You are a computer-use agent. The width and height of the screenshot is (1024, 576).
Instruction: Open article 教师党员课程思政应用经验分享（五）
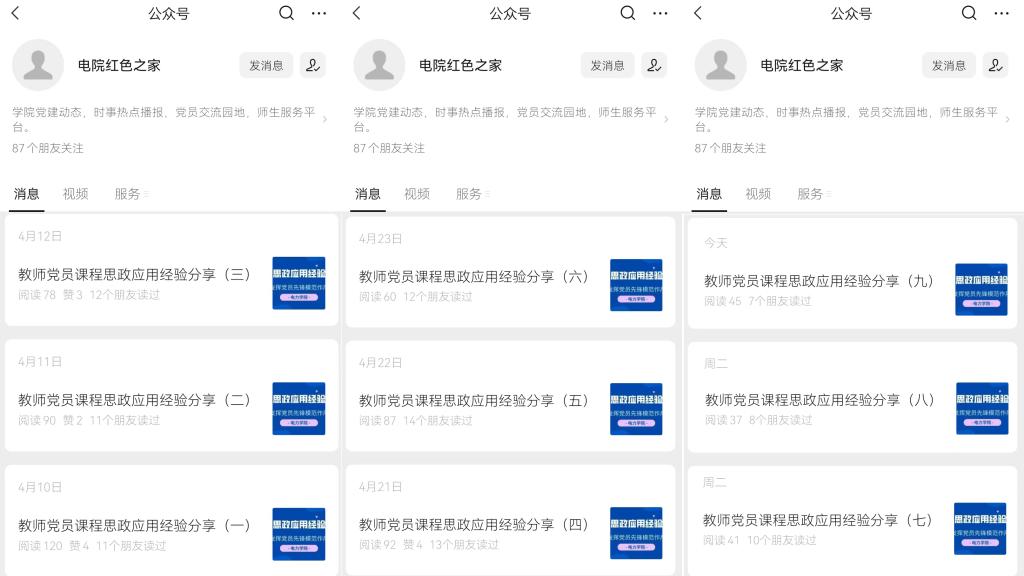tap(474, 400)
